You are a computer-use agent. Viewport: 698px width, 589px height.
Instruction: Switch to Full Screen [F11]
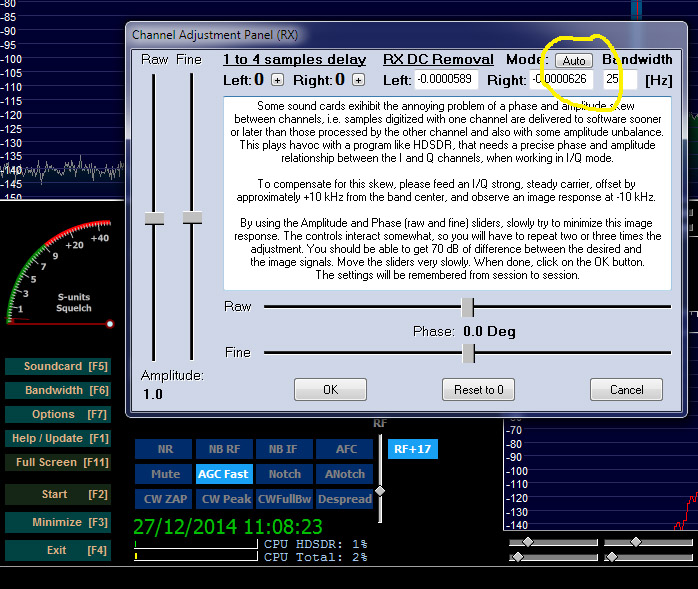tap(58, 463)
